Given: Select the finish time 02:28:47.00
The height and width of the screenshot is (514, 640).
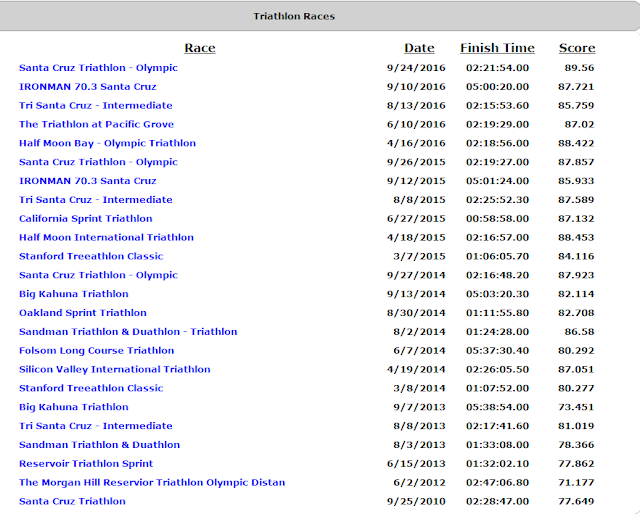Looking at the screenshot, I should point(497,501).
